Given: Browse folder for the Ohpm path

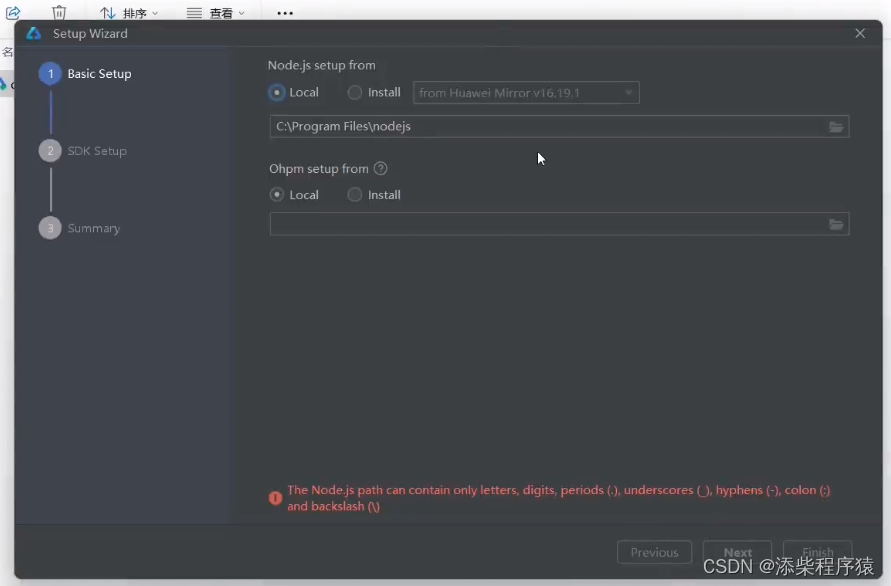Looking at the screenshot, I should coord(836,225).
